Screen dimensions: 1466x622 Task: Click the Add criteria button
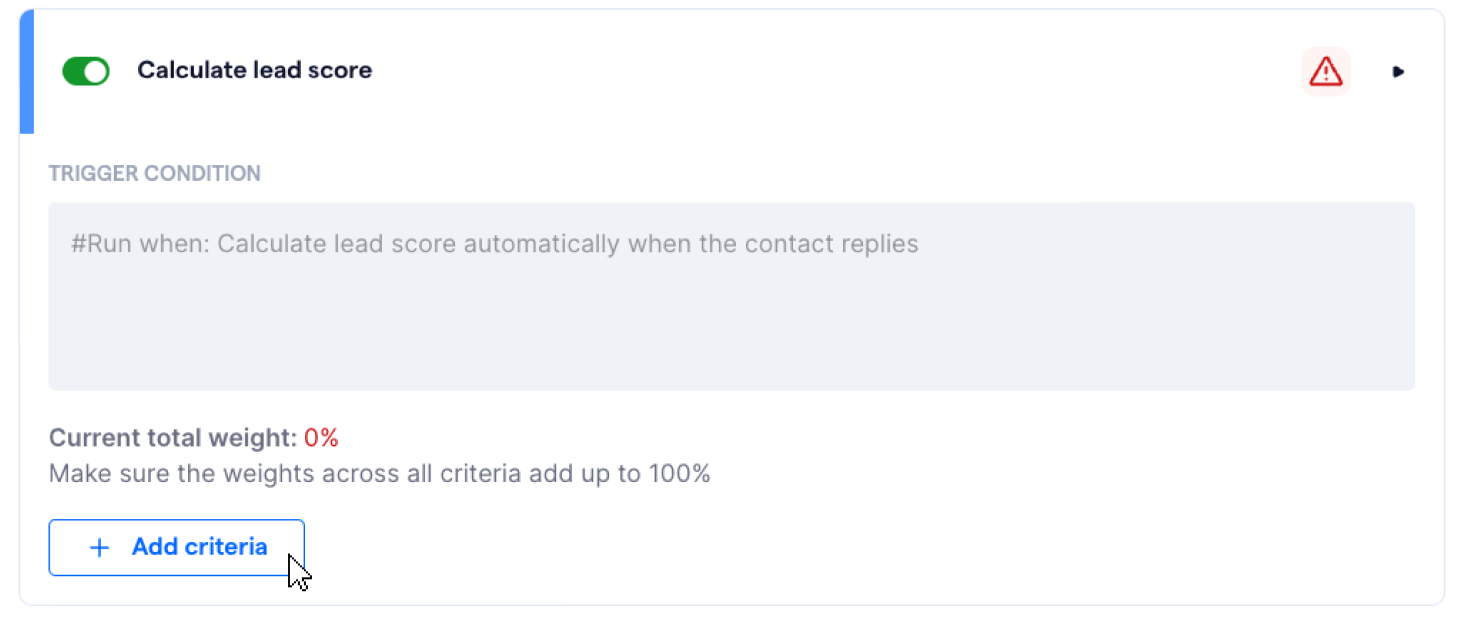(x=176, y=548)
